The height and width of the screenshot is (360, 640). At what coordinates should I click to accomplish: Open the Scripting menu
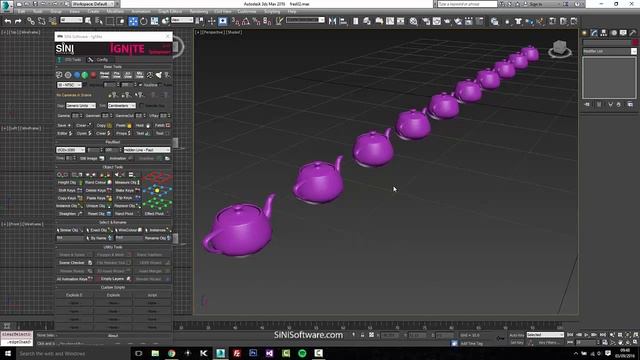[272, 12]
